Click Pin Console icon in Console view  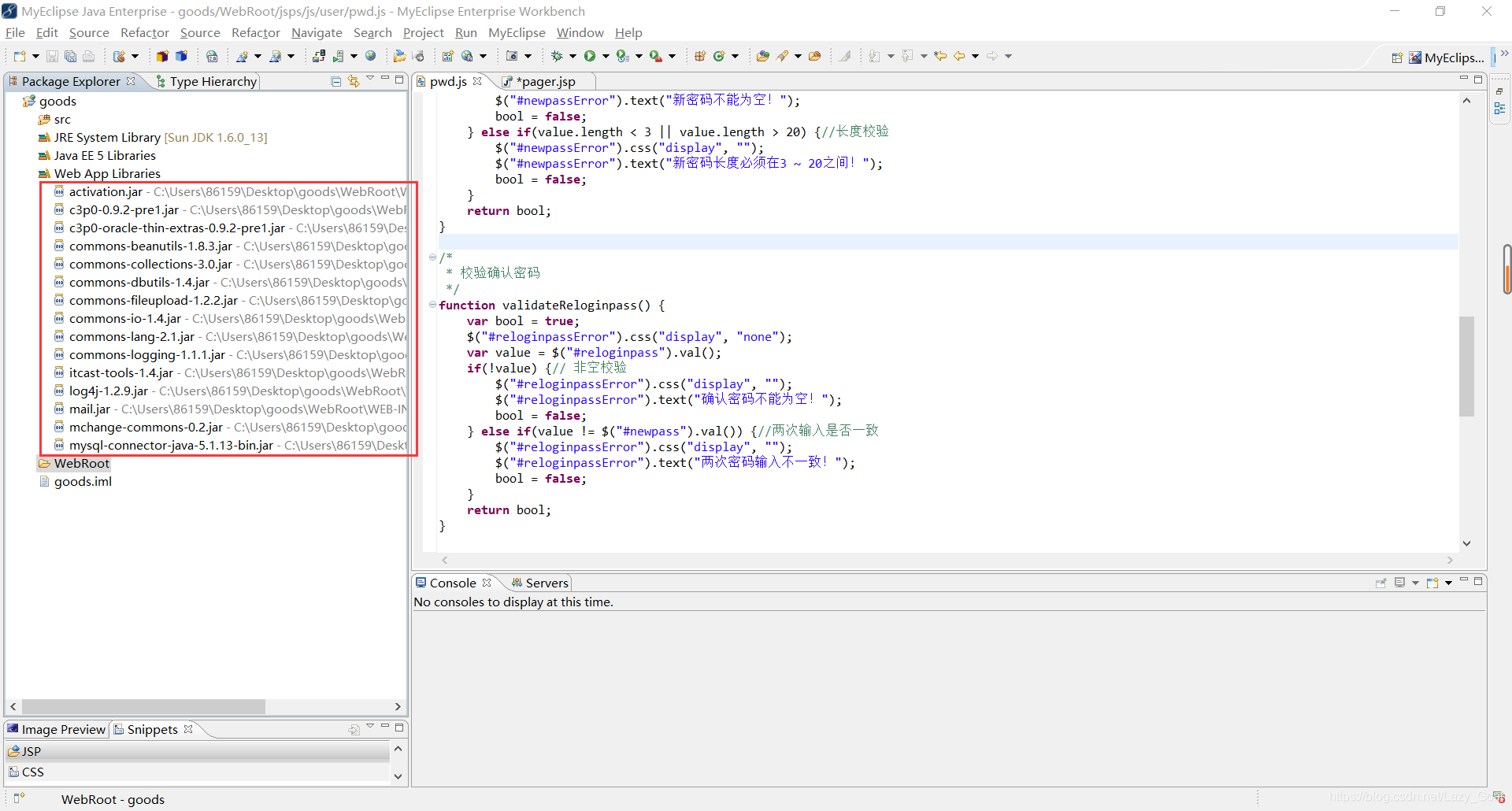[1380, 583]
